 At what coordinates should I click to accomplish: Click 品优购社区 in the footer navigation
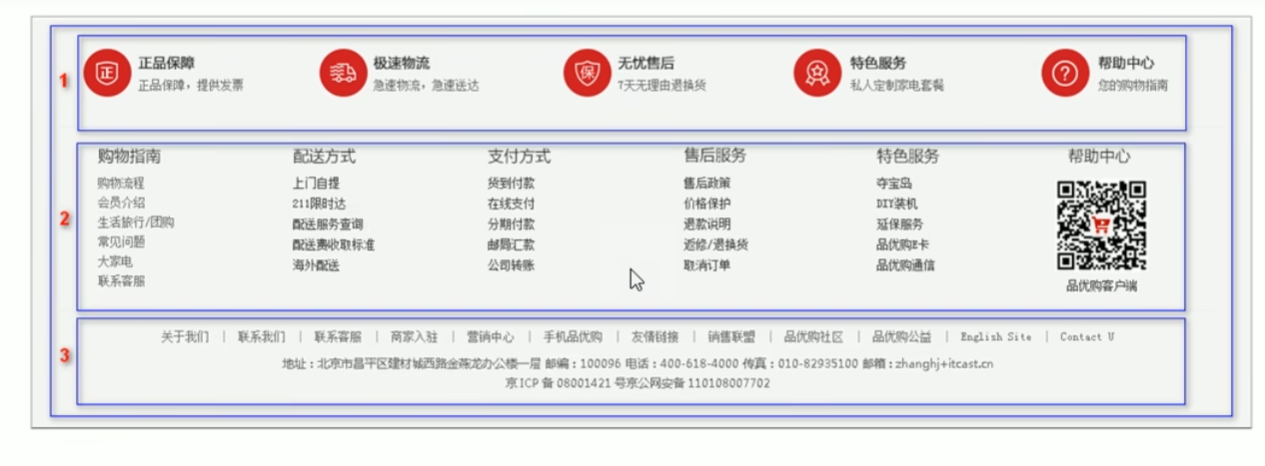pyautogui.click(x=813, y=337)
